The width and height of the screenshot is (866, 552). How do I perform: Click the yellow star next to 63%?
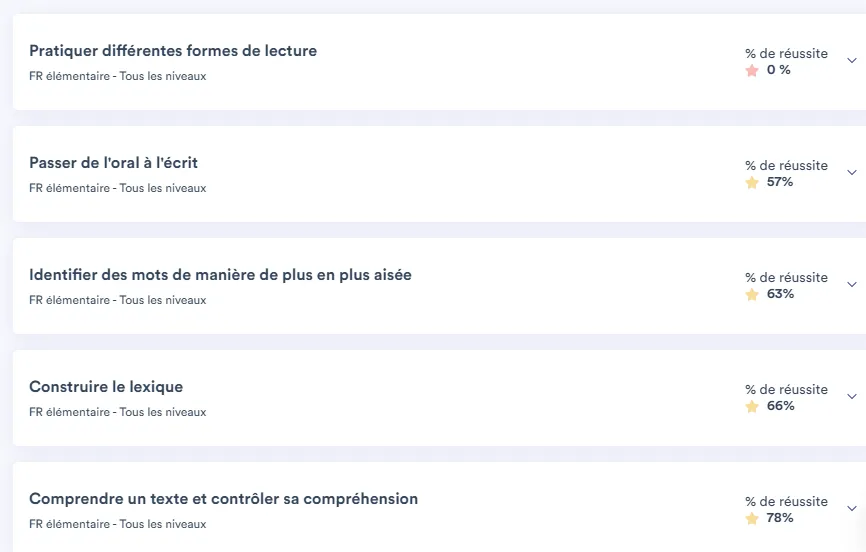tap(752, 295)
